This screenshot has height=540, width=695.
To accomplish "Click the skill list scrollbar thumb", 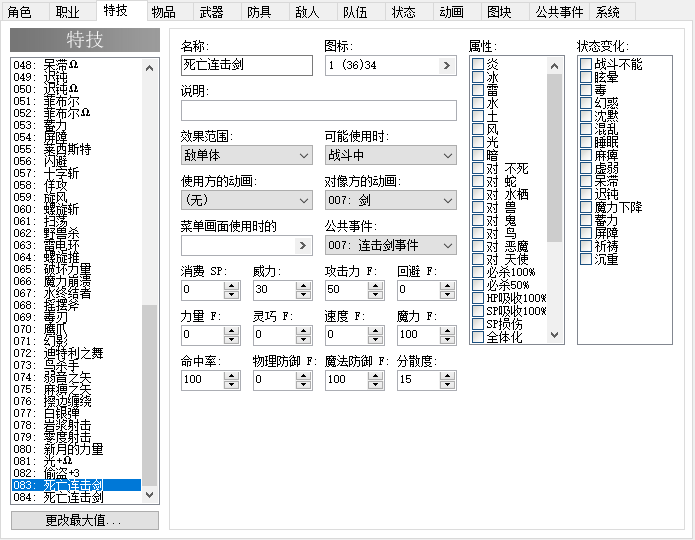I will pyautogui.click(x=149, y=395).
